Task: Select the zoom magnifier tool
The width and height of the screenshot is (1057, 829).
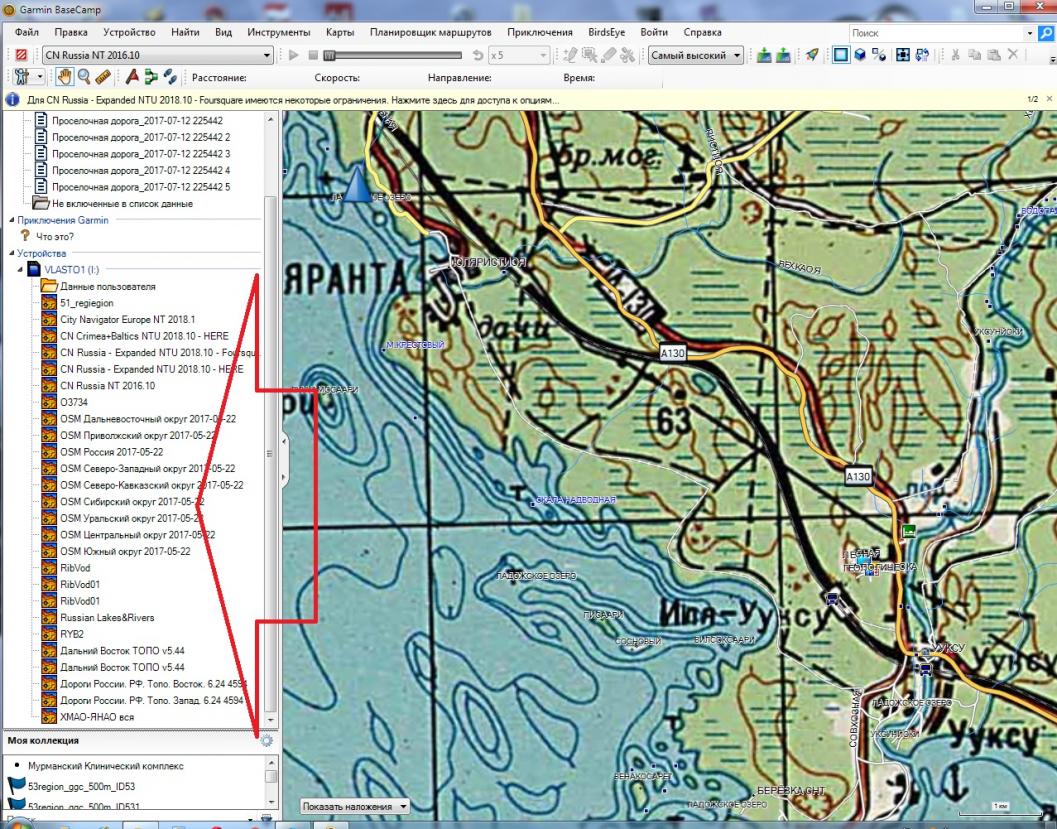Action: point(84,77)
